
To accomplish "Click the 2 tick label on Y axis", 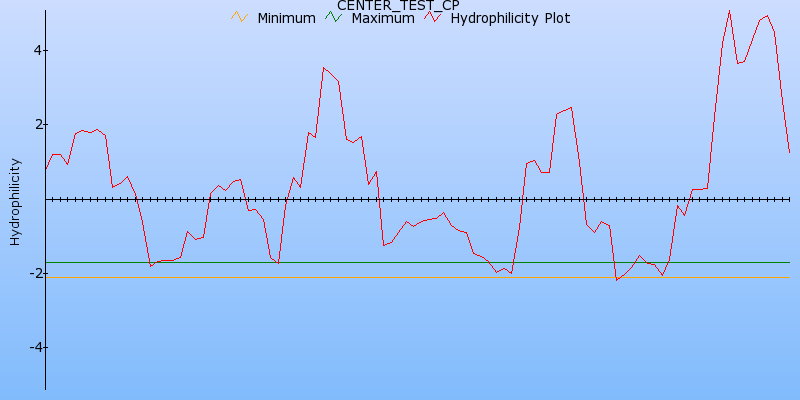I will (35, 124).
